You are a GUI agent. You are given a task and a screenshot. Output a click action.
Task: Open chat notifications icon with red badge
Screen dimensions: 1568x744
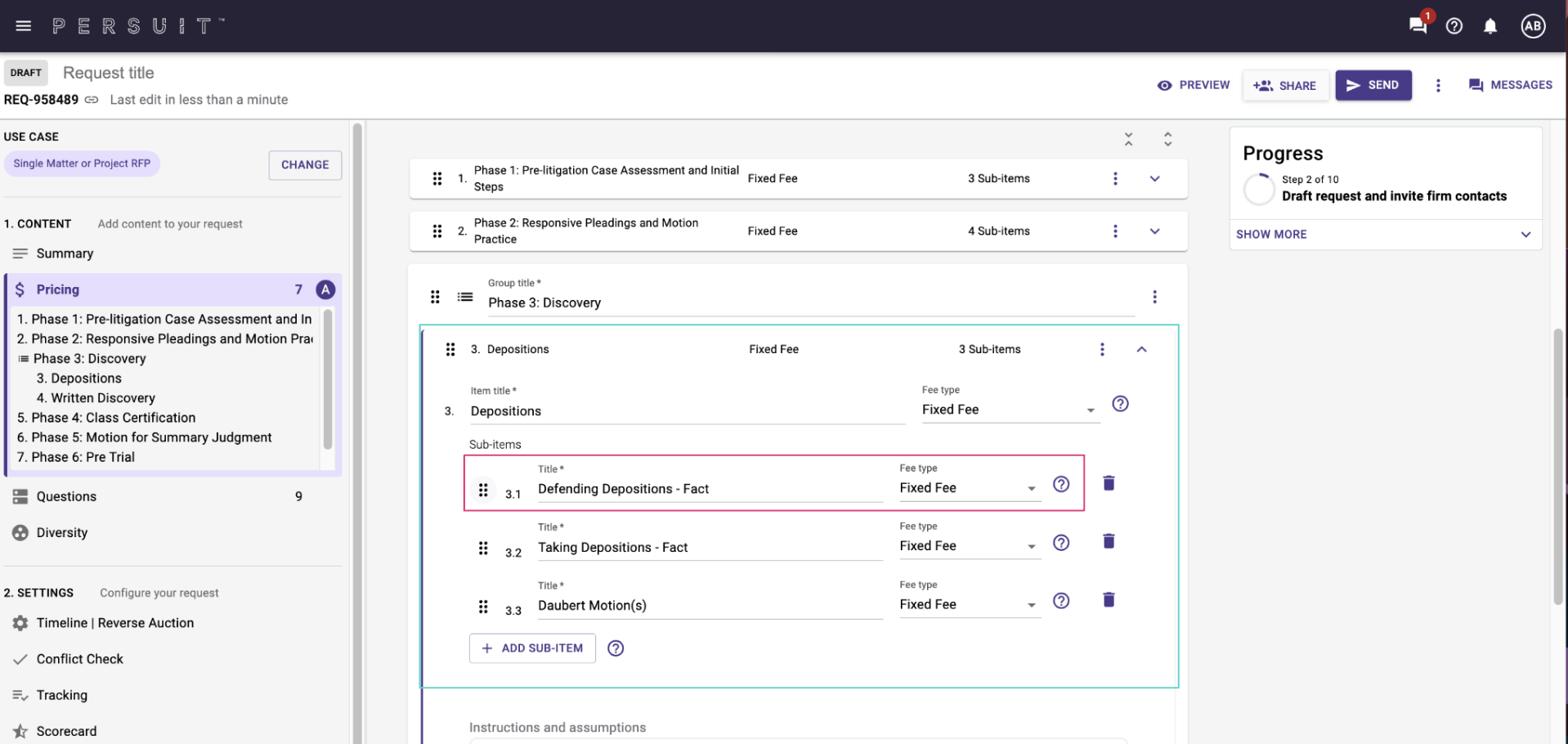(1419, 25)
